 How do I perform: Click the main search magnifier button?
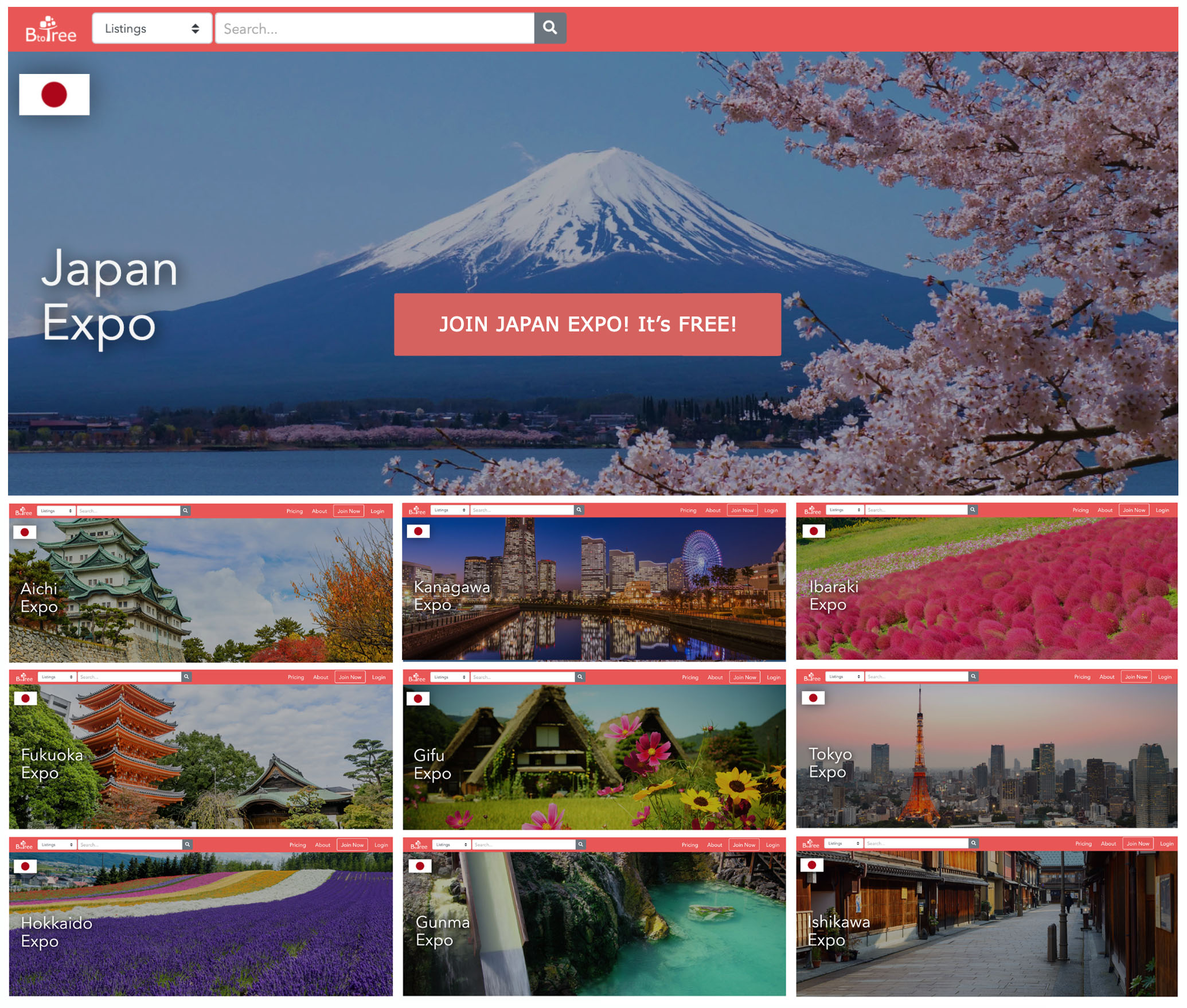[549, 28]
